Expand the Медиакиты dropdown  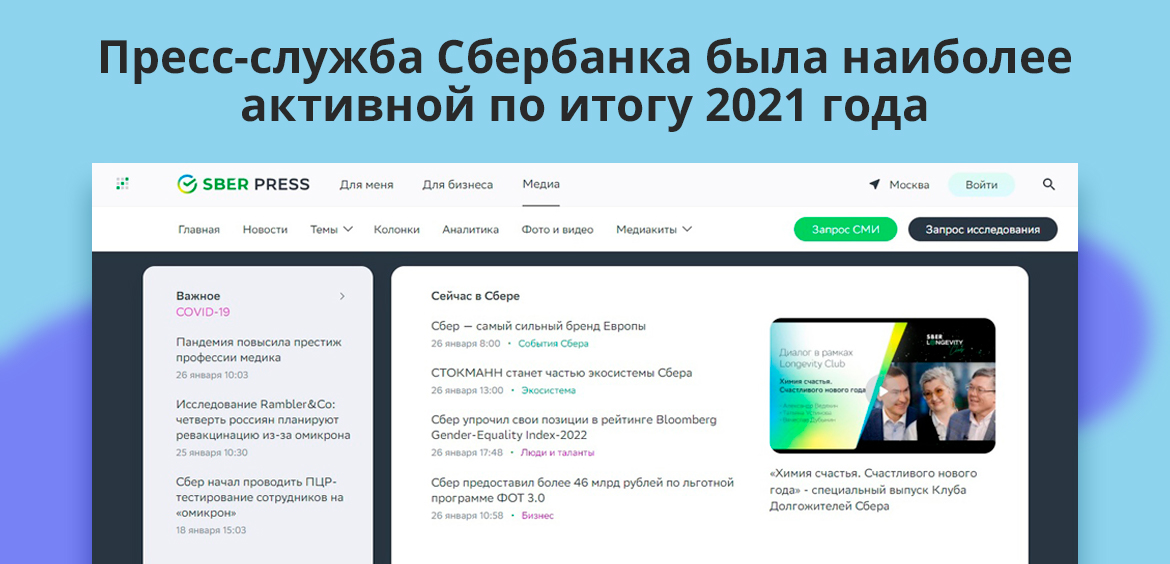(x=654, y=230)
